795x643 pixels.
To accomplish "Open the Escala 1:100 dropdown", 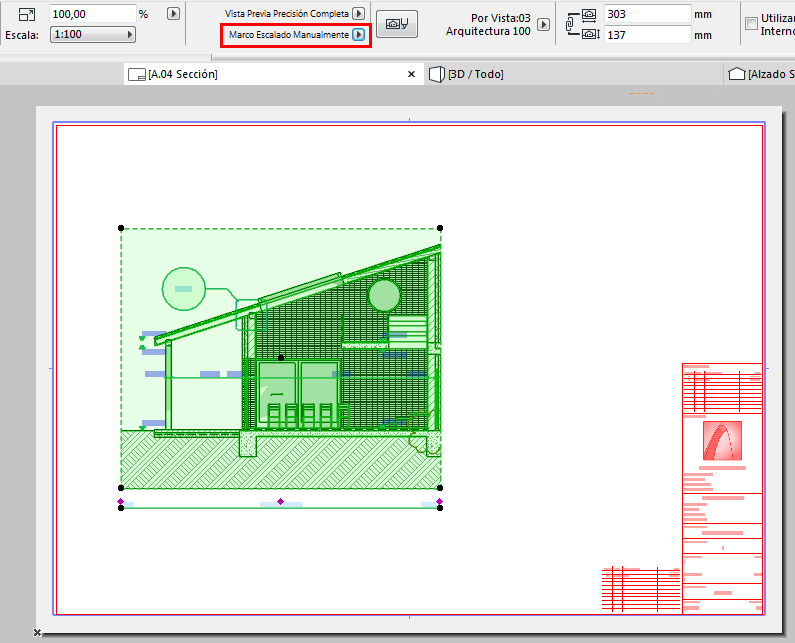I will [x=94, y=35].
